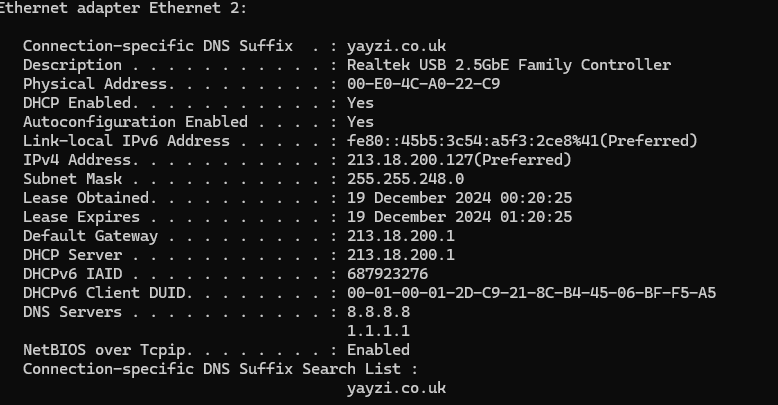Click the yayzi.co.uk search list entry at bottom
Viewport: 778px width, 405px height.
(396, 388)
